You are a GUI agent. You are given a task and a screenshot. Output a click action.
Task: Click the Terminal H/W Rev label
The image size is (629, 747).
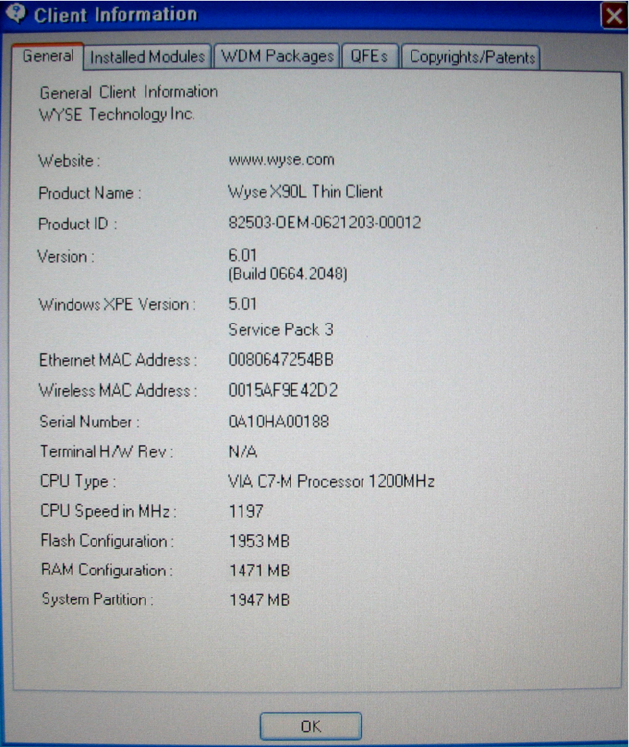pos(106,451)
